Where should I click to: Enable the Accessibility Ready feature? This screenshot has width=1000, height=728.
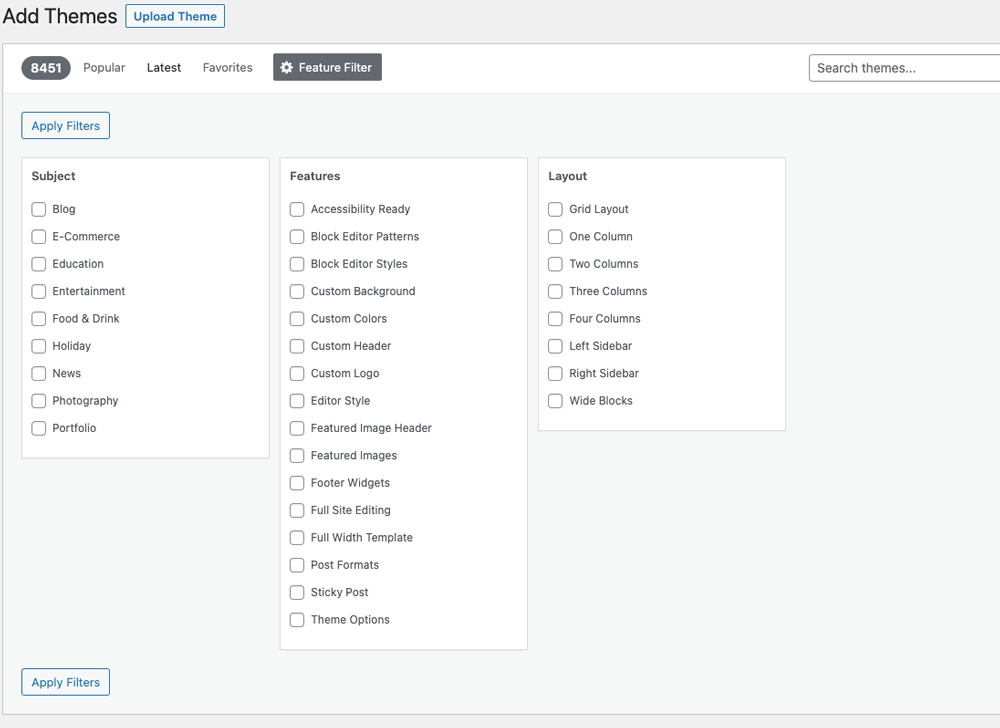point(297,209)
